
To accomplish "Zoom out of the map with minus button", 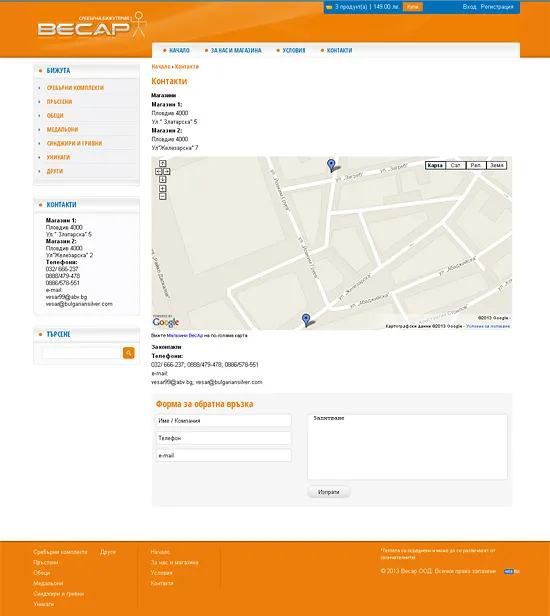I will pyautogui.click(x=163, y=196).
